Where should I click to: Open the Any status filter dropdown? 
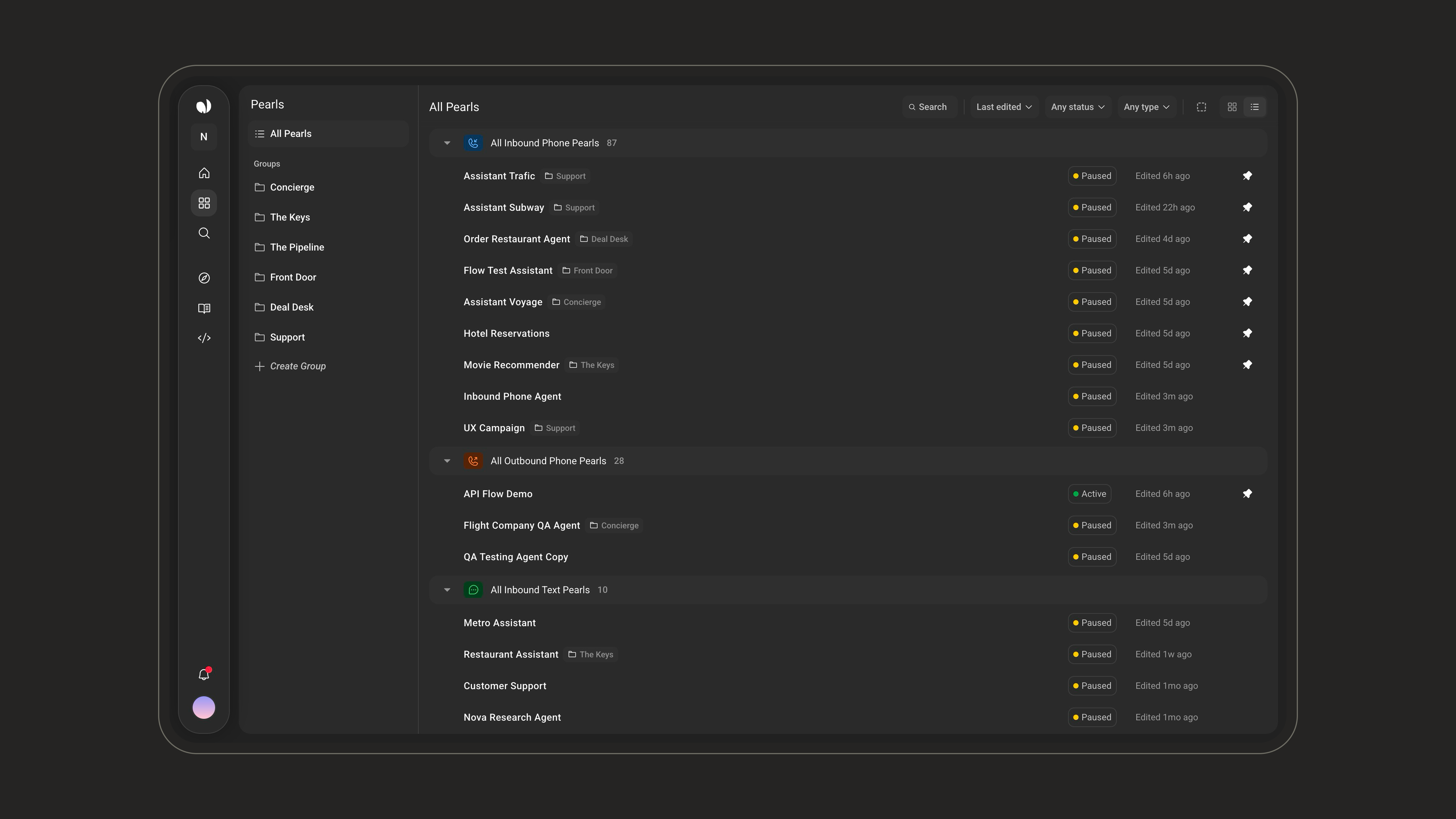point(1077,107)
